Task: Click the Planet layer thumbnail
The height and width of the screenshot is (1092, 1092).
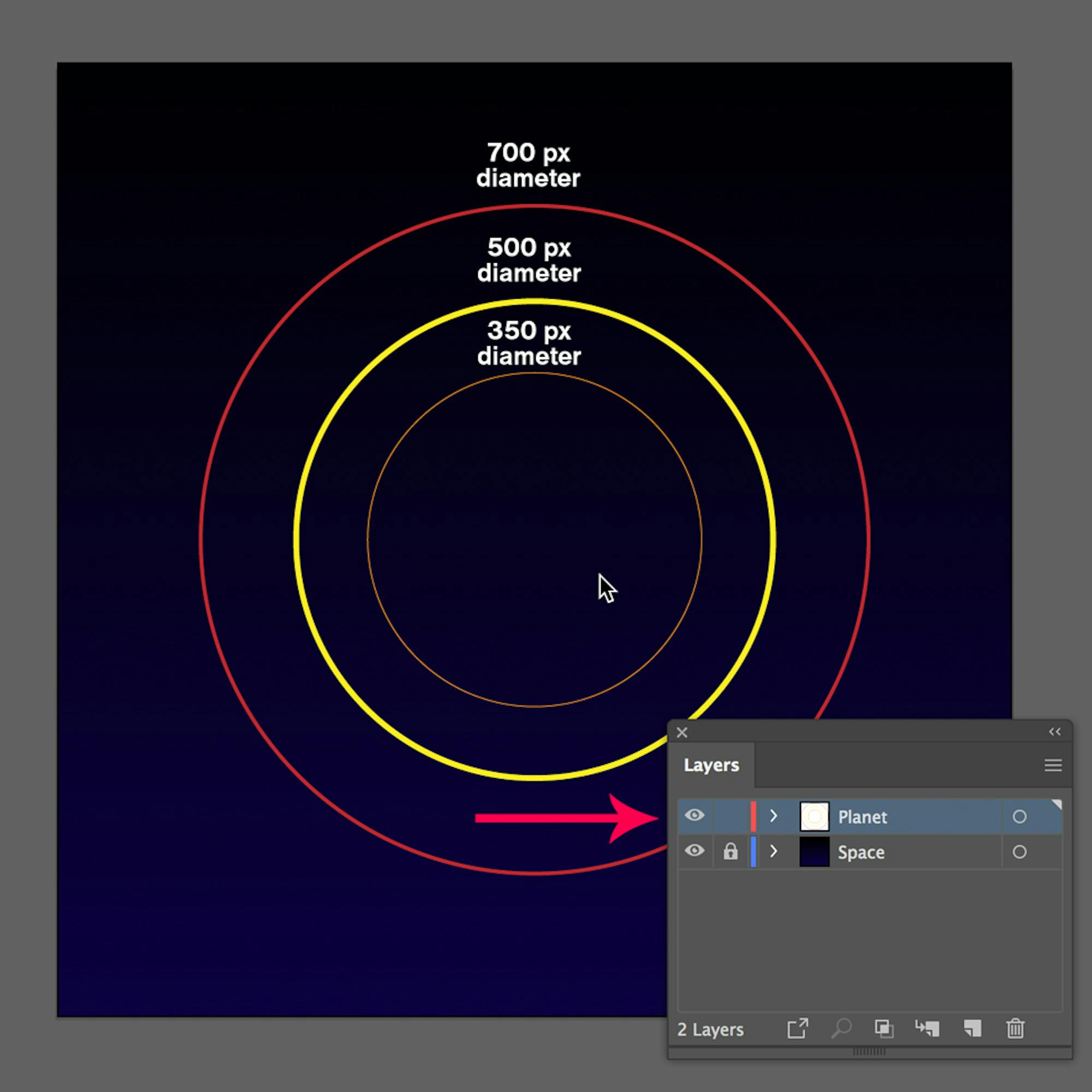Action: [x=815, y=816]
